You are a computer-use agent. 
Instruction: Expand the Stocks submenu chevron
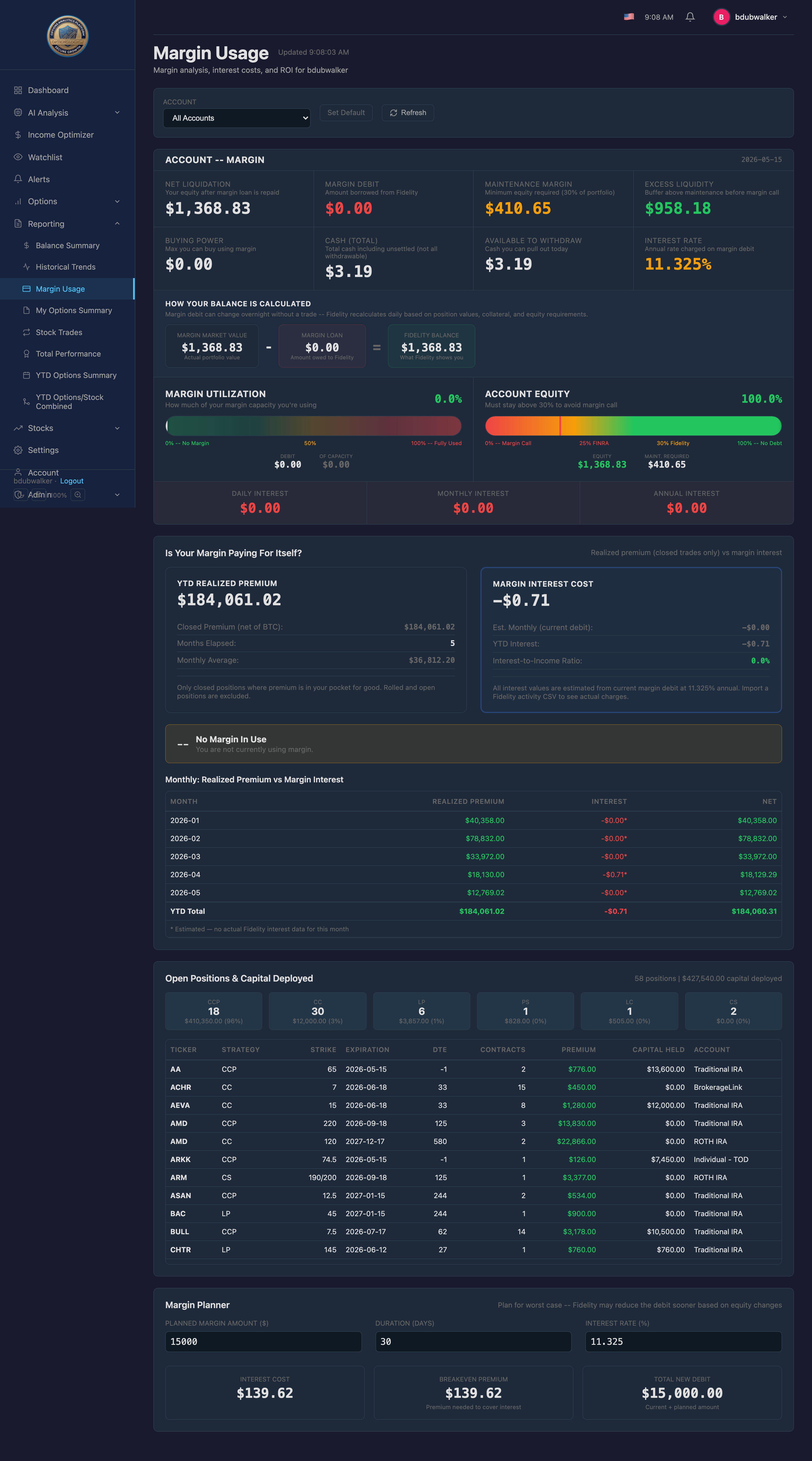tap(117, 428)
